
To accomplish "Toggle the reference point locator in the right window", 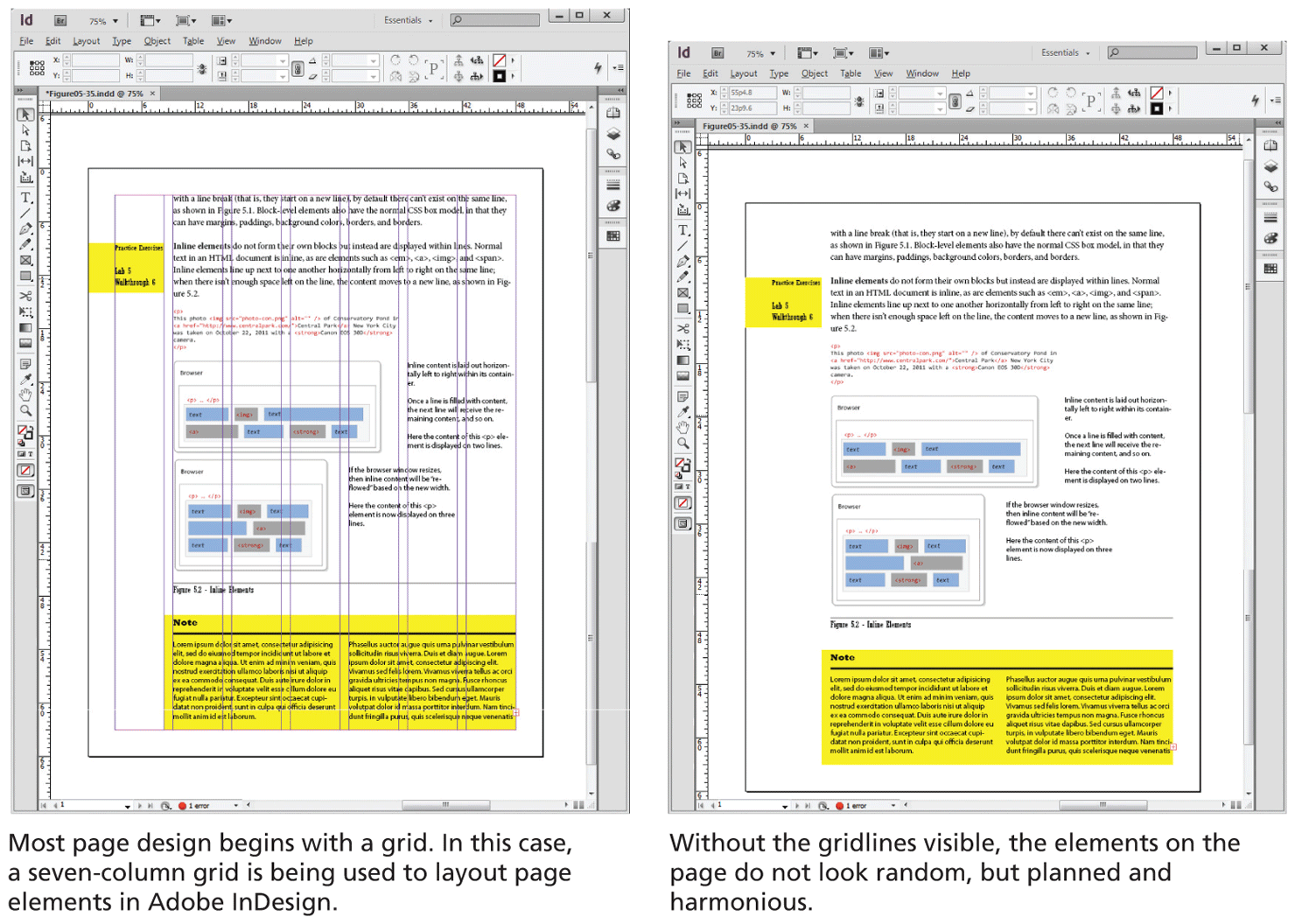I will pyautogui.click(x=694, y=101).
